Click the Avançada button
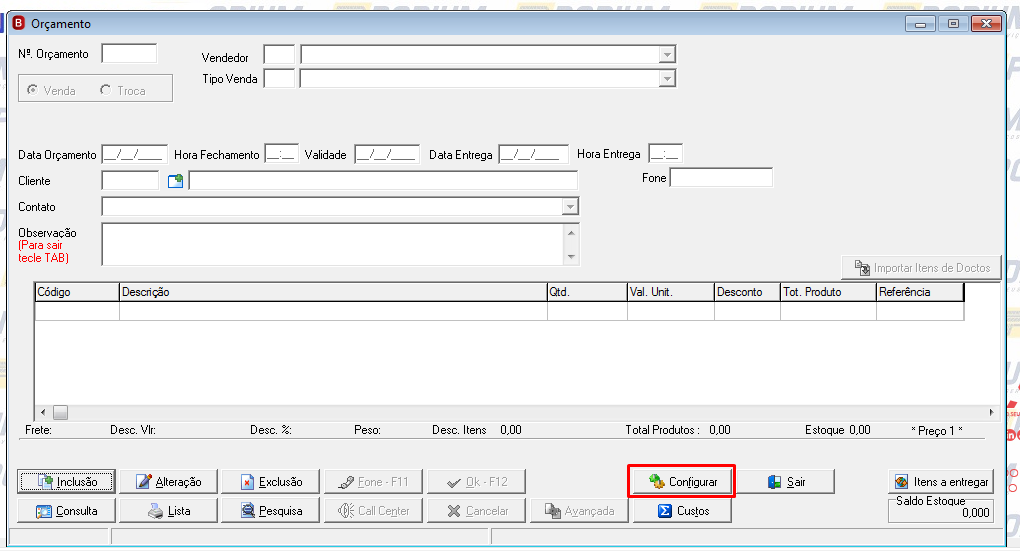 point(579,511)
